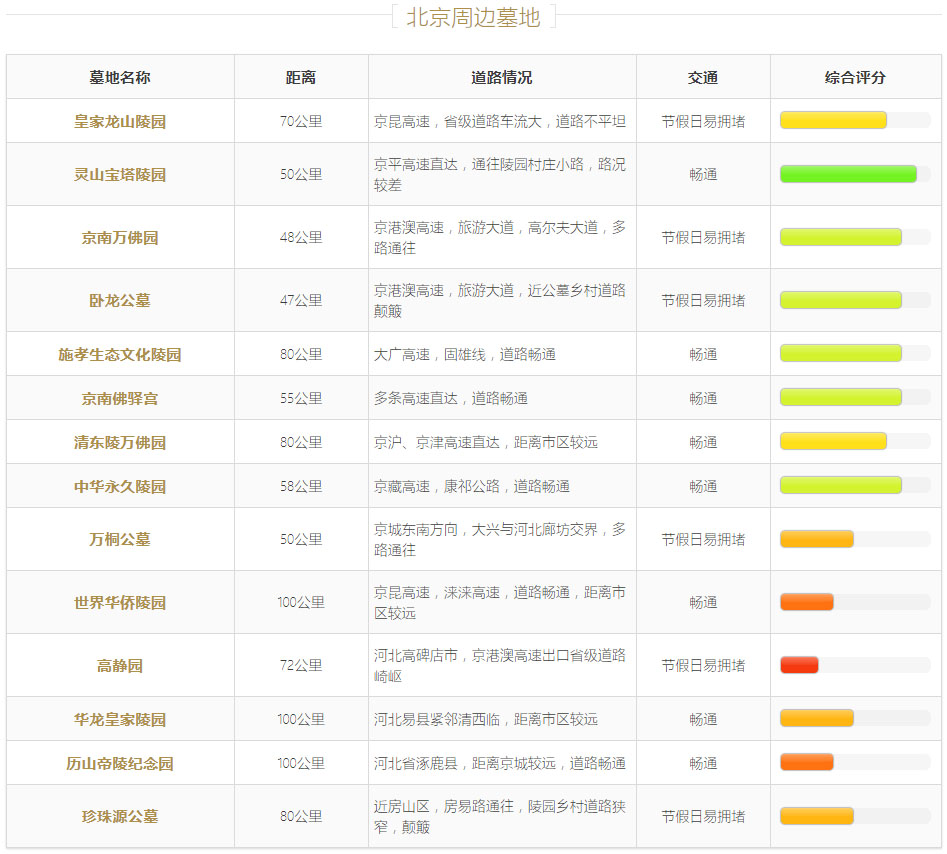The width and height of the screenshot is (947, 854).
Task: Click the rating bar for 中华永久陵园
Action: coord(841,485)
